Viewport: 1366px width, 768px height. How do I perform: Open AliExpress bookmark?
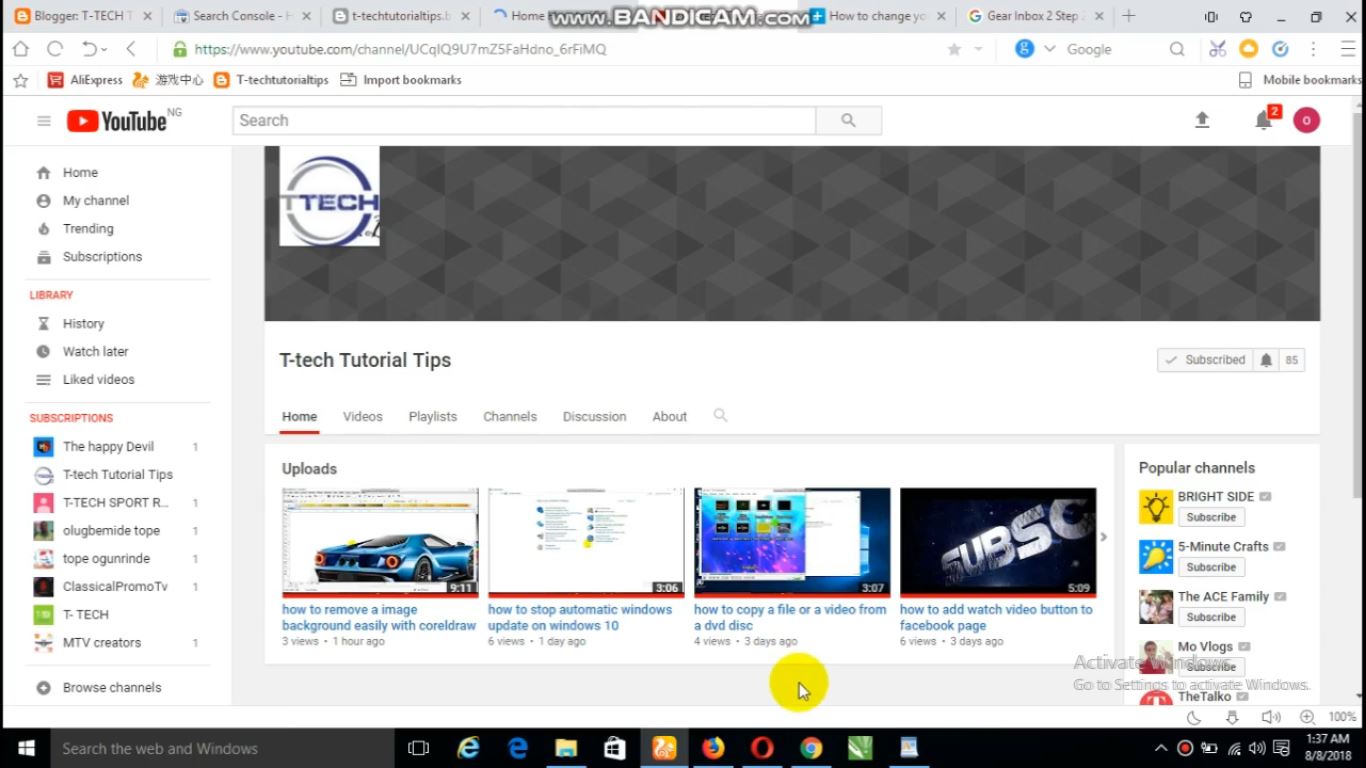[85, 80]
